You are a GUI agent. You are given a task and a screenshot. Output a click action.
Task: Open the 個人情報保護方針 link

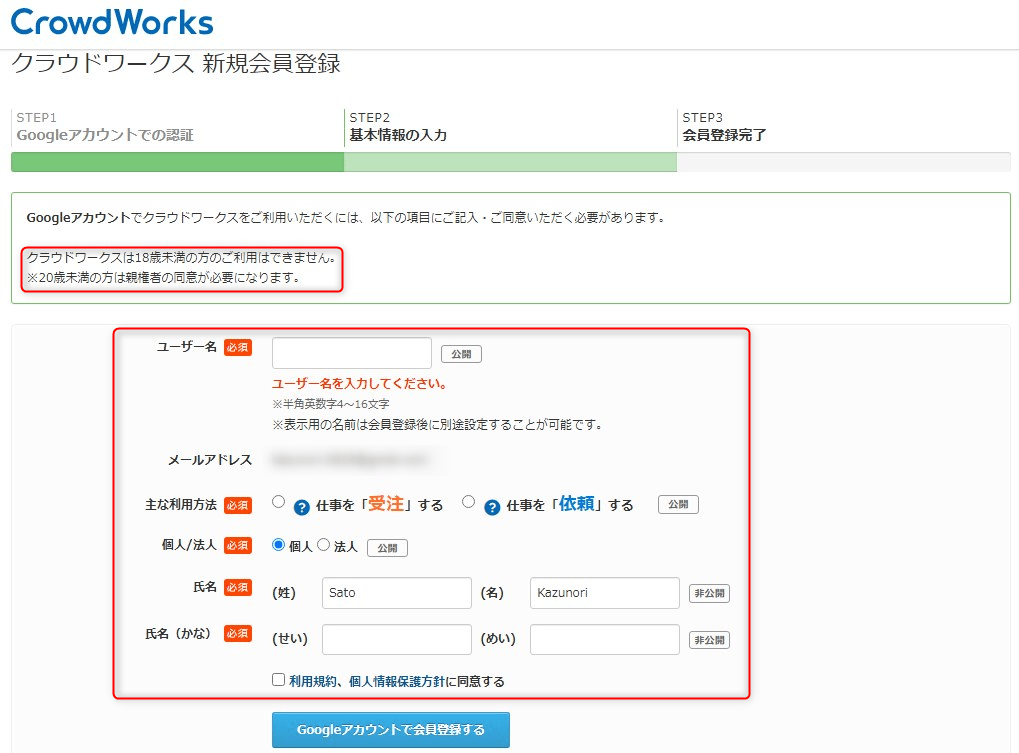[x=397, y=681]
